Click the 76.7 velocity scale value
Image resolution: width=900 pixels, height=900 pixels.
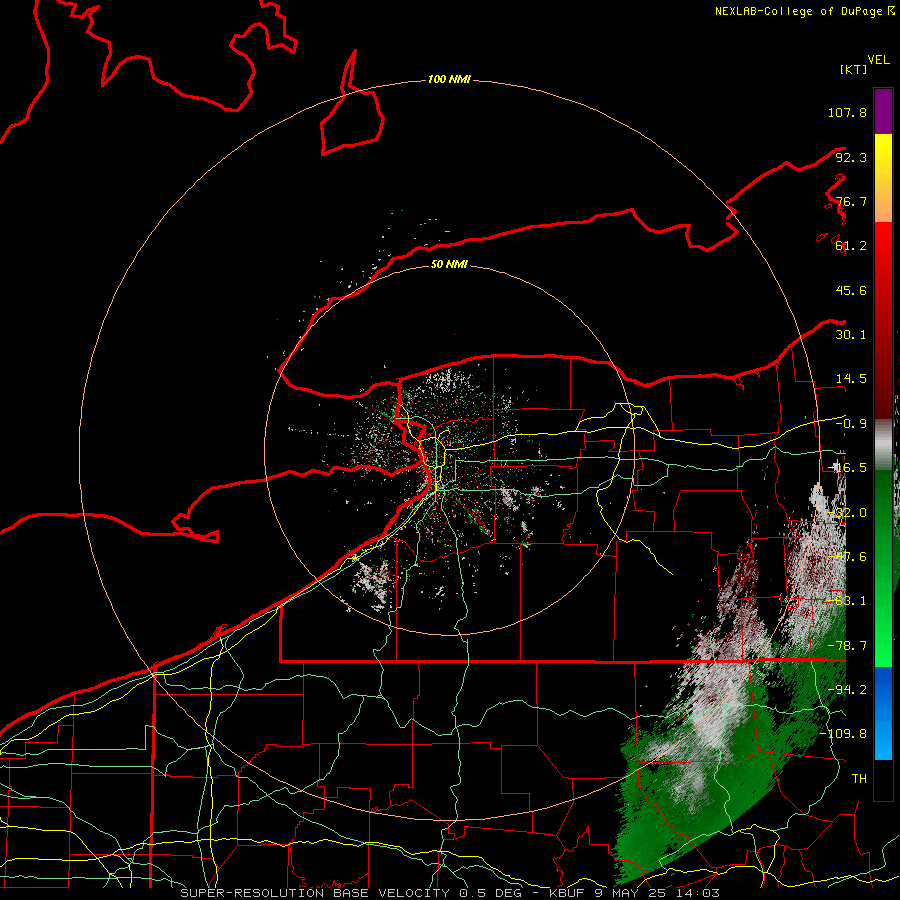pos(851,201)
